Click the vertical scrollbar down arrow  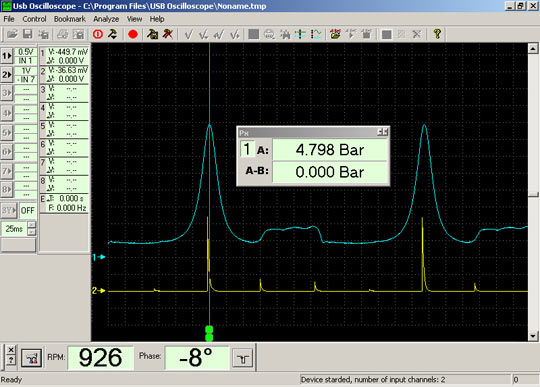[x=533, y=336]
